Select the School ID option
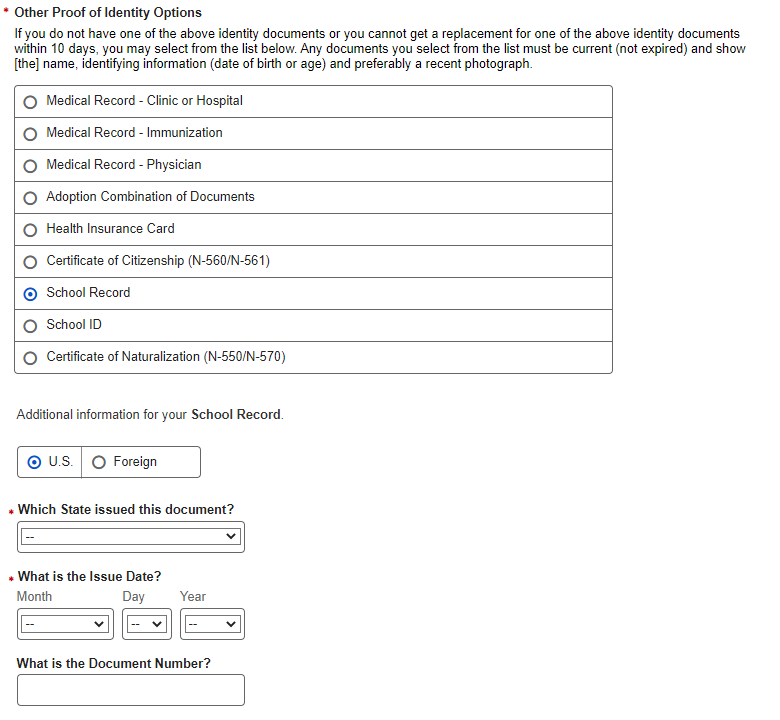 31,326
